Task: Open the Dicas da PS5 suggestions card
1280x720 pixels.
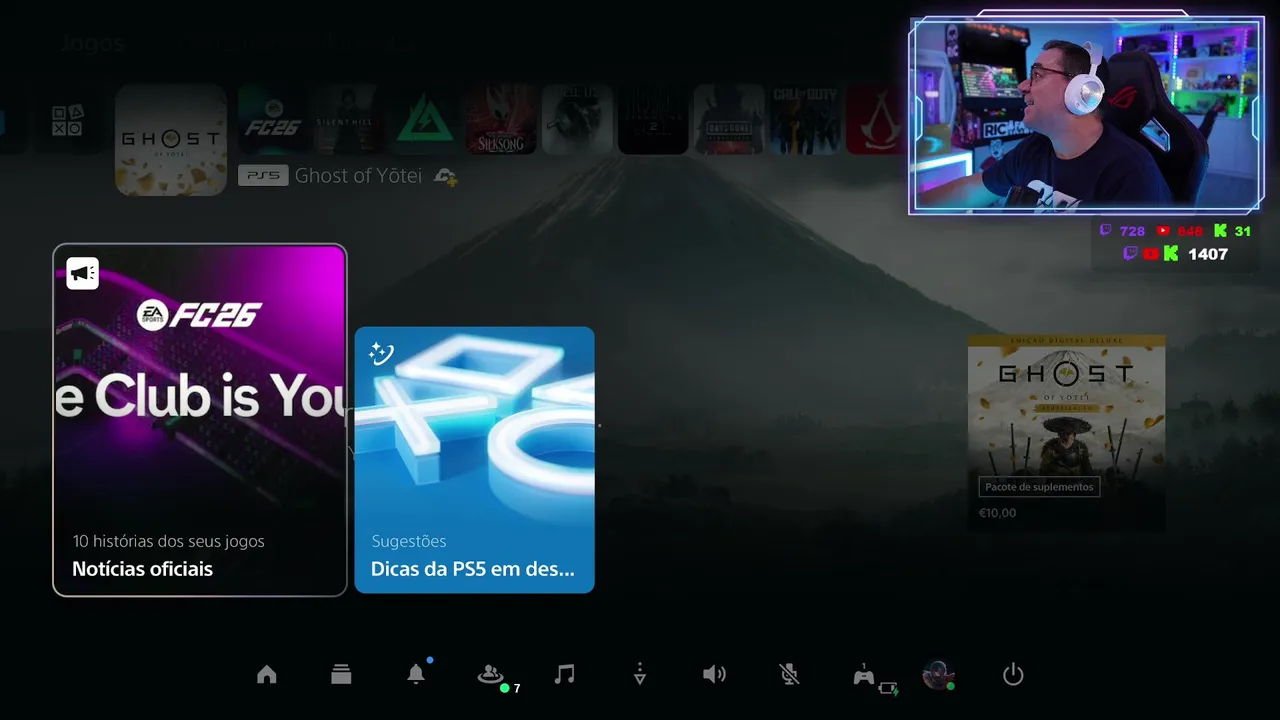Action: pyautogui.click(x=474, y=459)
